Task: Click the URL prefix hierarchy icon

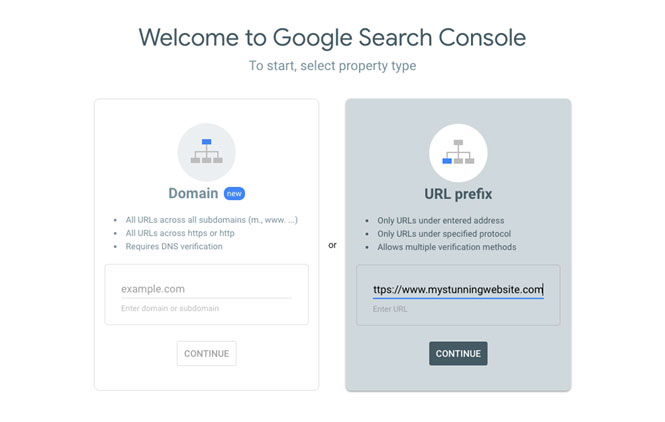Action: coord(458,153)
